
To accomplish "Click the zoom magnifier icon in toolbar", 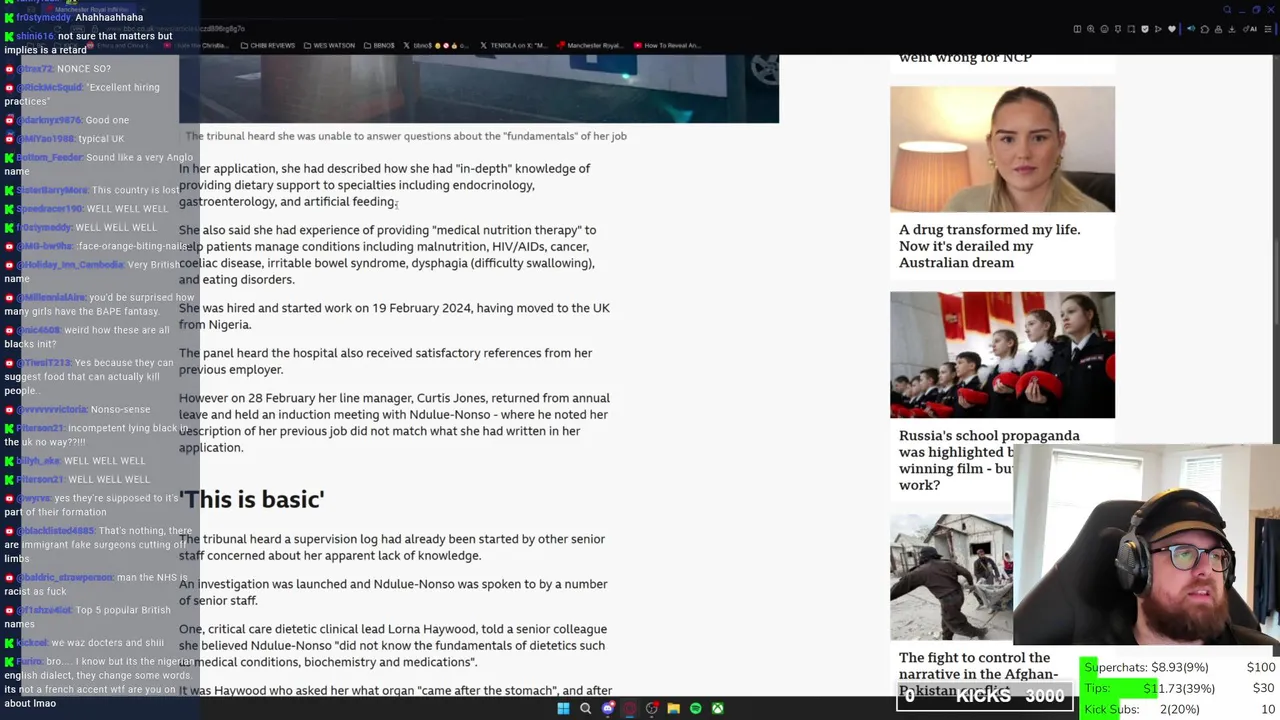I will click(x=1091, y=29).
